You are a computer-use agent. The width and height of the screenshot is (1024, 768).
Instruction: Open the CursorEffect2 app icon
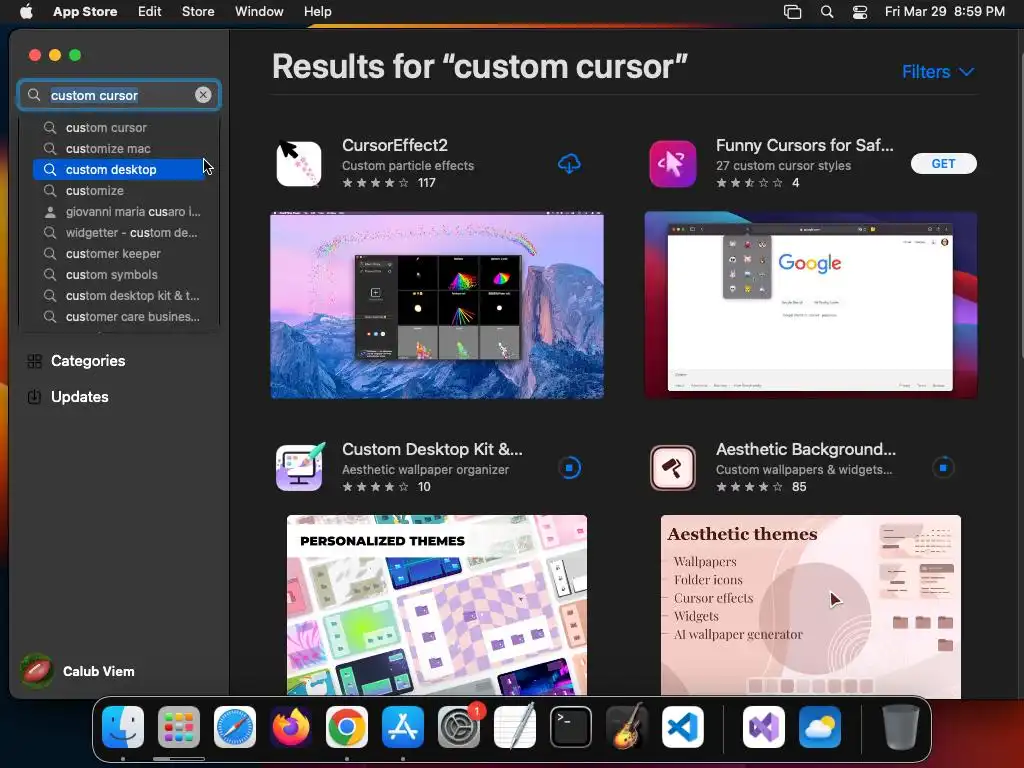[299, 164]
